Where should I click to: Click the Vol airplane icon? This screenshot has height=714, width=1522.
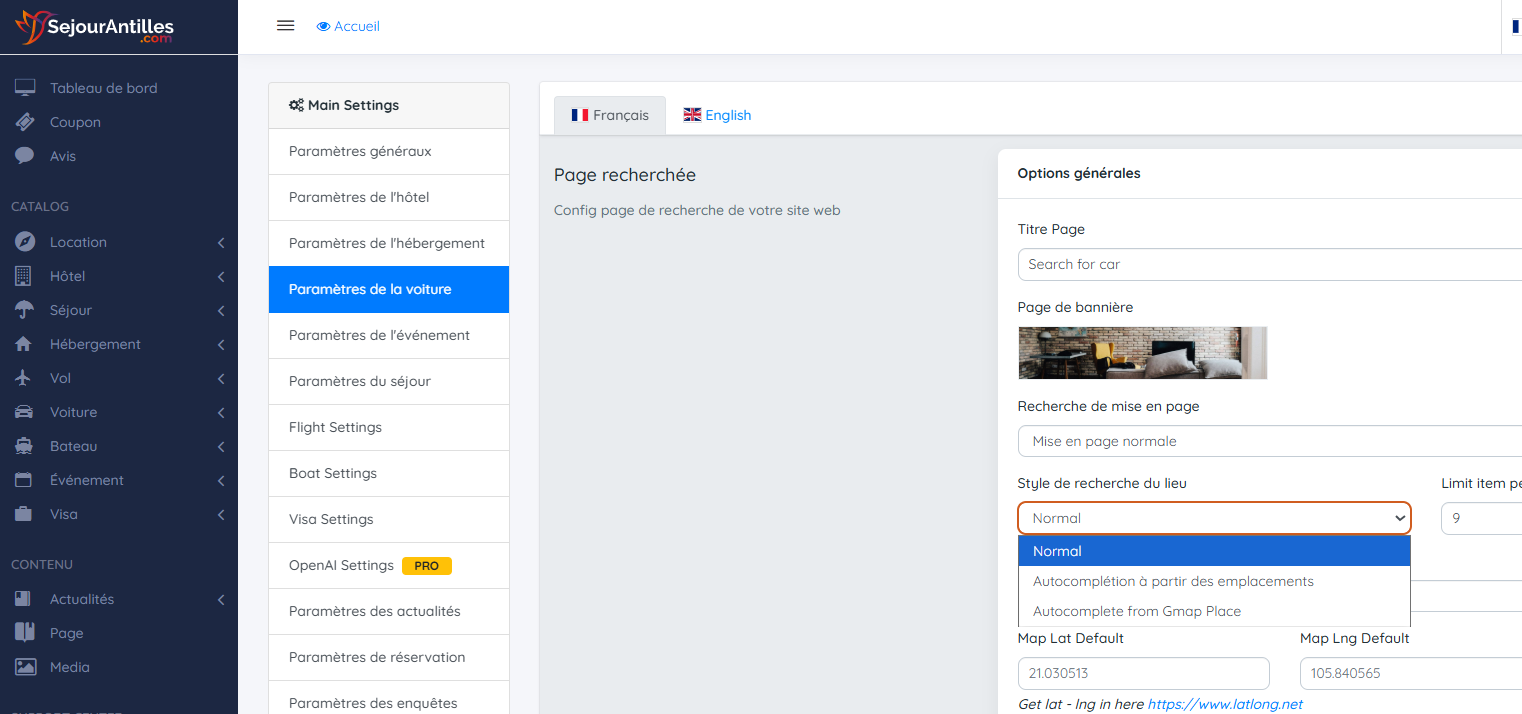pos(25,378)
